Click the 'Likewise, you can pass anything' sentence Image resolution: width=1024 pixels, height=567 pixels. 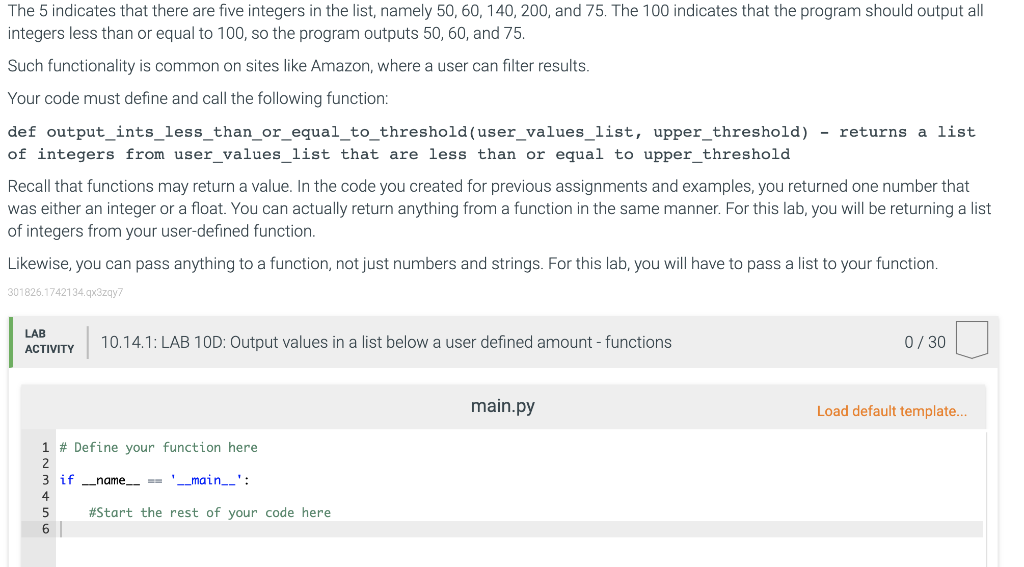tap(473, 264)
